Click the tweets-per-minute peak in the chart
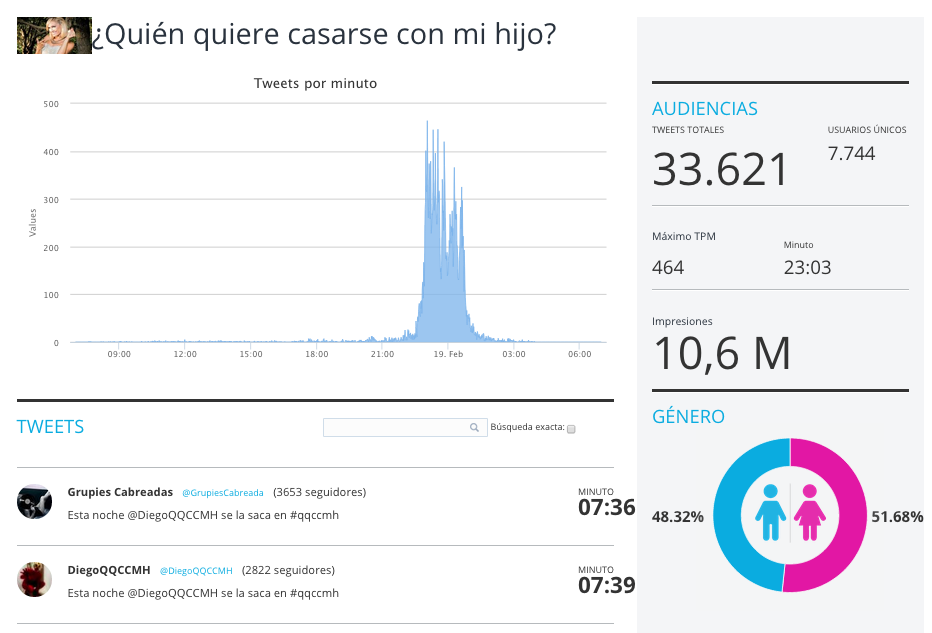 click(427, 122)
